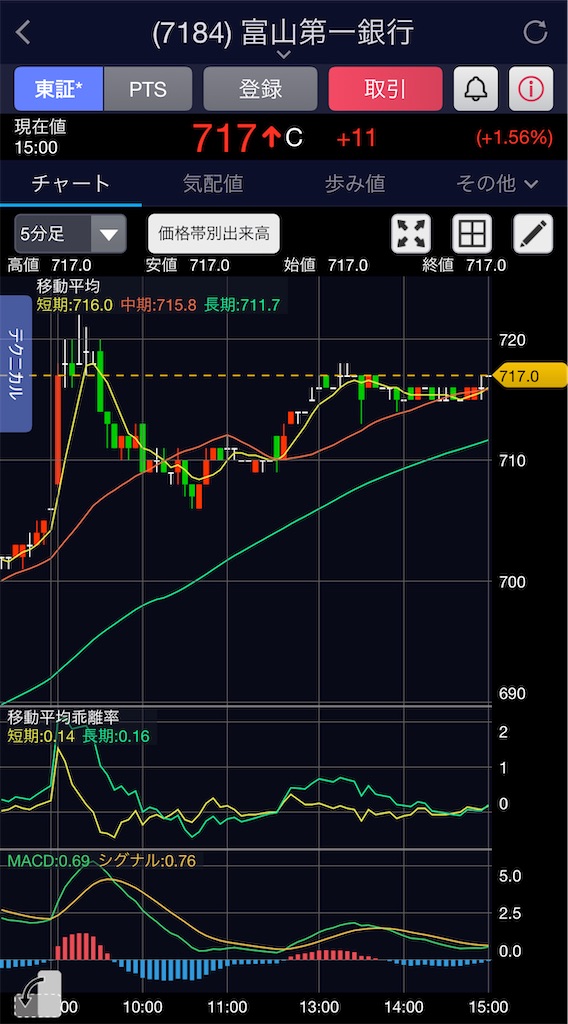Image resolution: width=568 pixels, height=1024 pixels.
Task: Tap the 中期:715.8 moving average value
Action: pyautogui.click(x=159, y=304)
